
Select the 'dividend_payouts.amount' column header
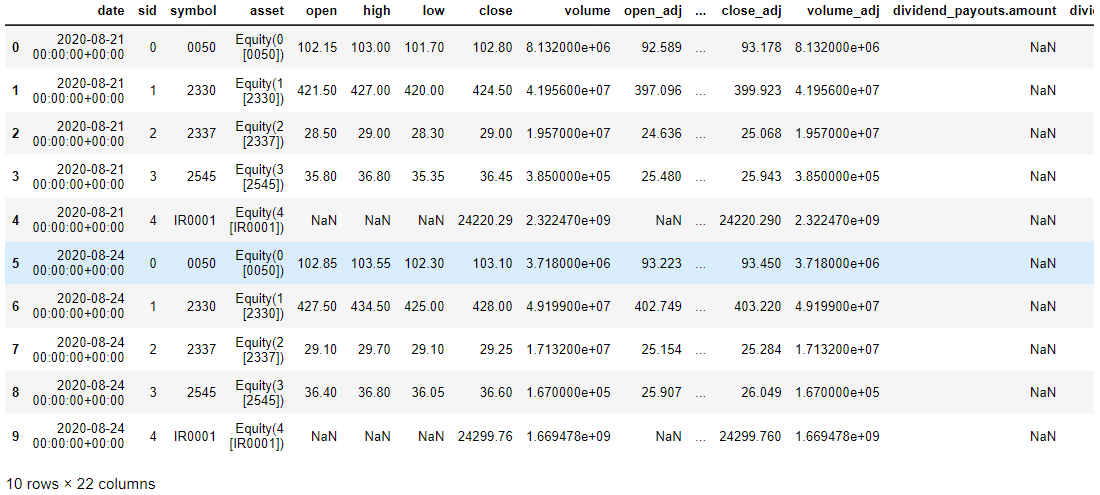point(974,11)
